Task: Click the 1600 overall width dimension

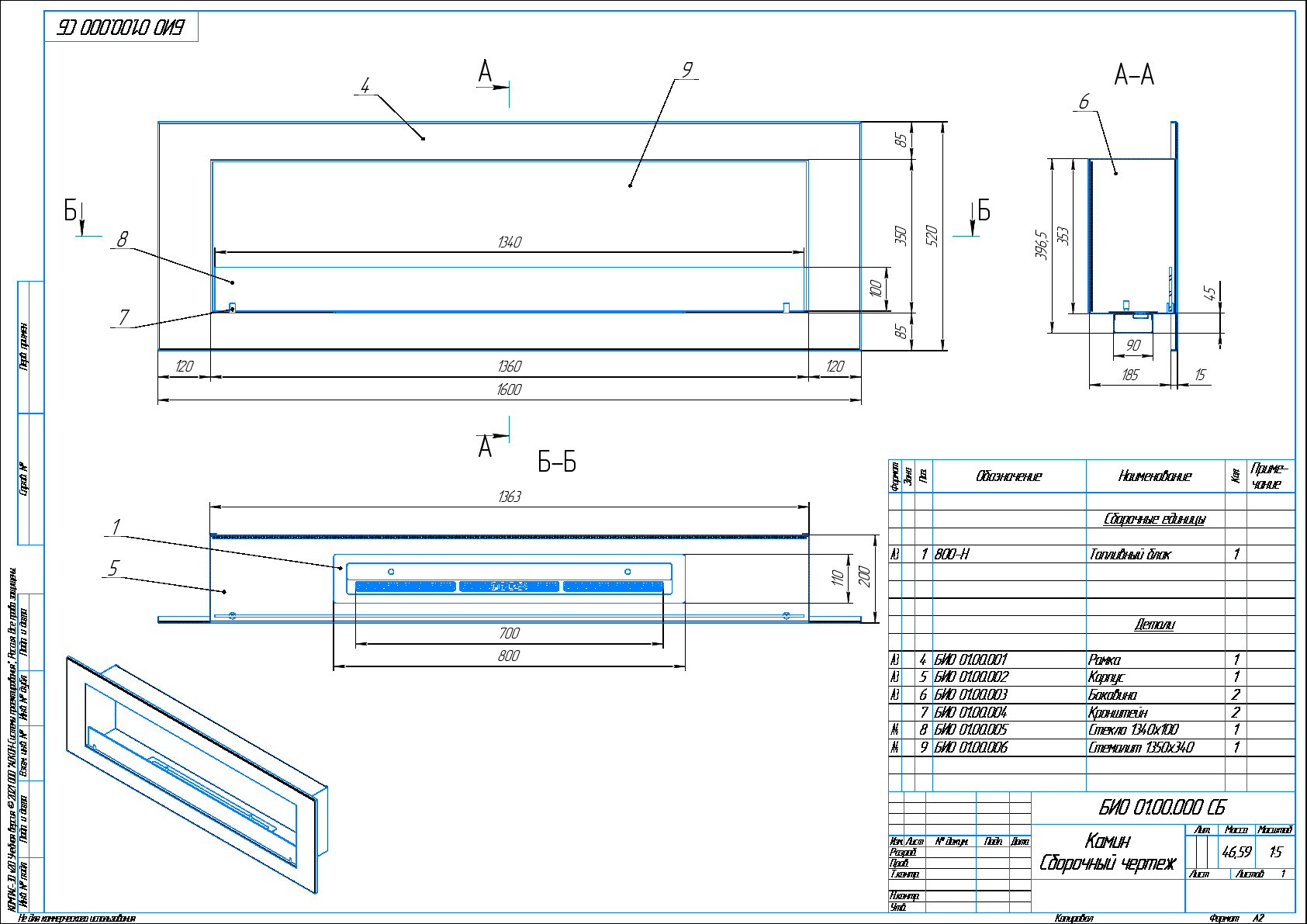Action: (509, 389)
